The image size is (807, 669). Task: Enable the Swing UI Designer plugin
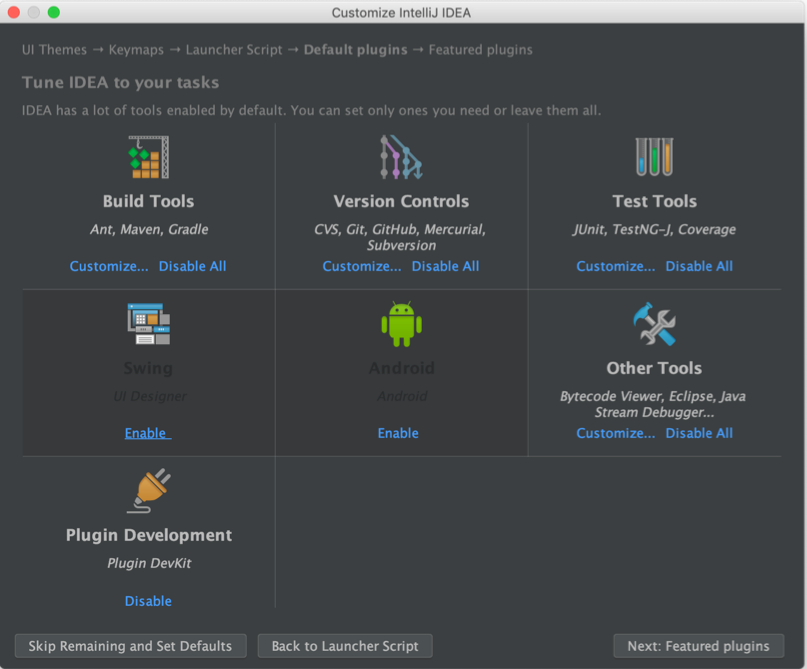point(148,433)
